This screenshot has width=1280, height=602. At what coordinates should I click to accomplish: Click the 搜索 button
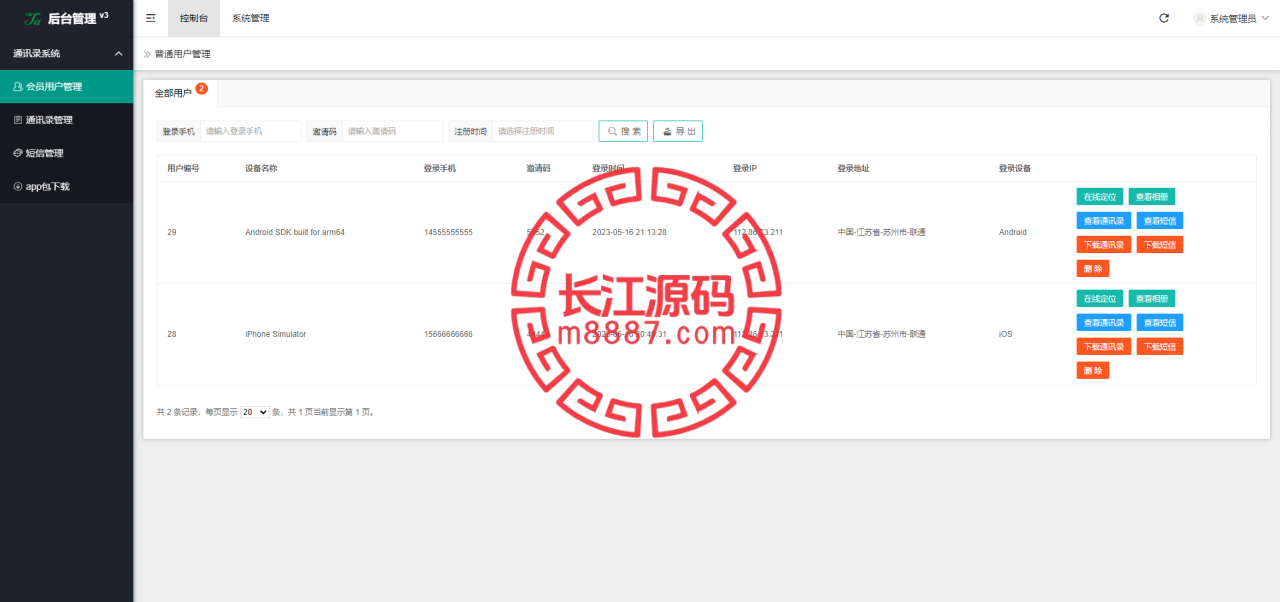623,131
